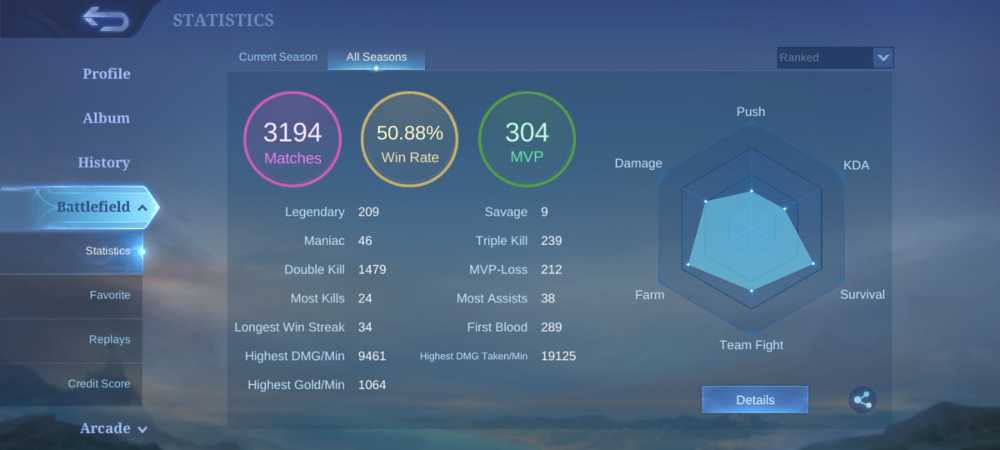Image resolution: width=1000 pixels, height=450 pixels.
Task: Tap the 3194 Matches circle
Action: tap(293, 139)
